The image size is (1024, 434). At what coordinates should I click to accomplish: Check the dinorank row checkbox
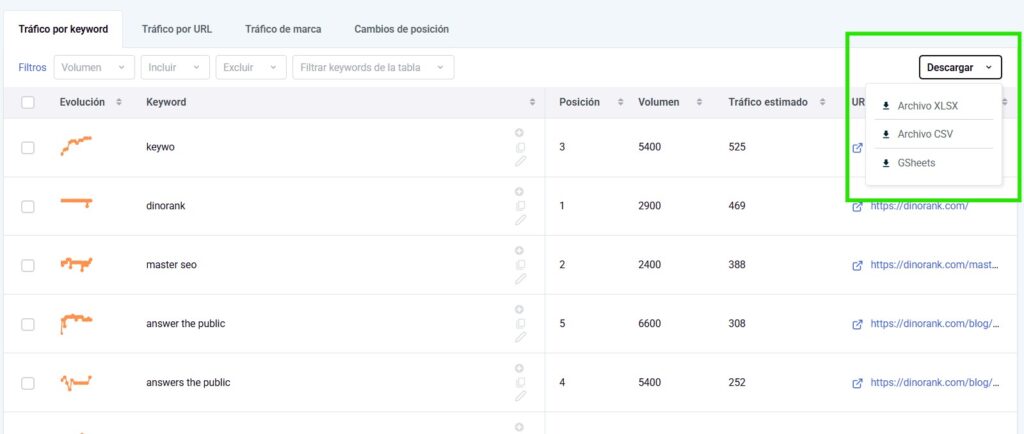tap(27, 206)
